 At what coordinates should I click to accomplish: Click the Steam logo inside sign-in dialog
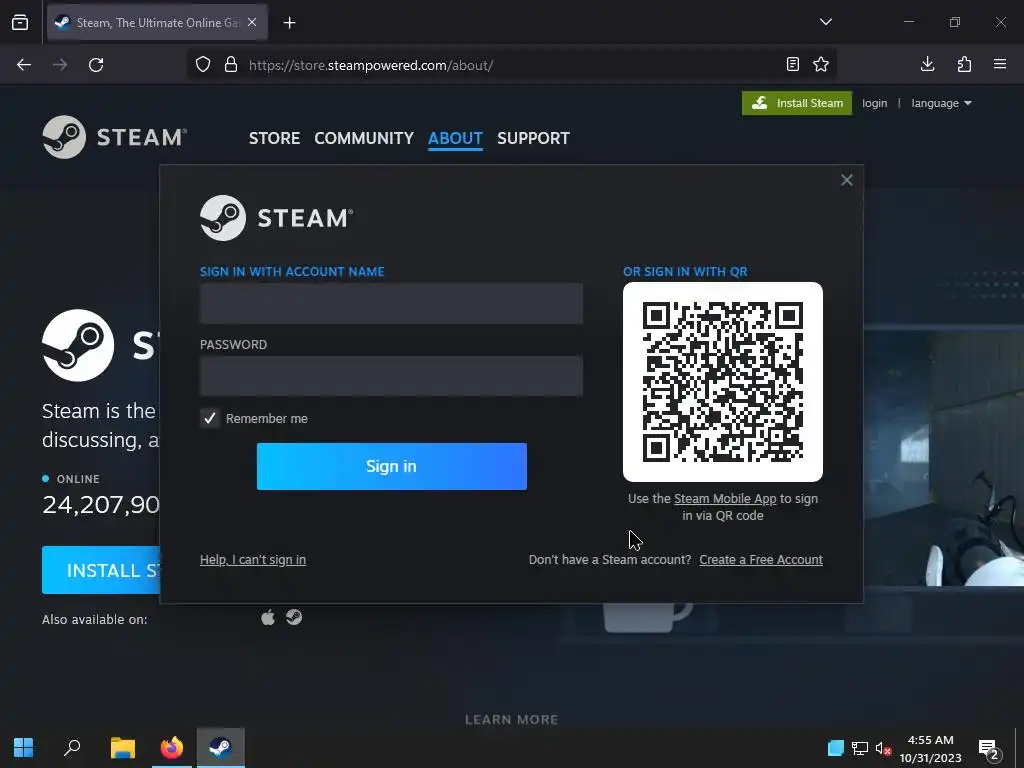276,217
